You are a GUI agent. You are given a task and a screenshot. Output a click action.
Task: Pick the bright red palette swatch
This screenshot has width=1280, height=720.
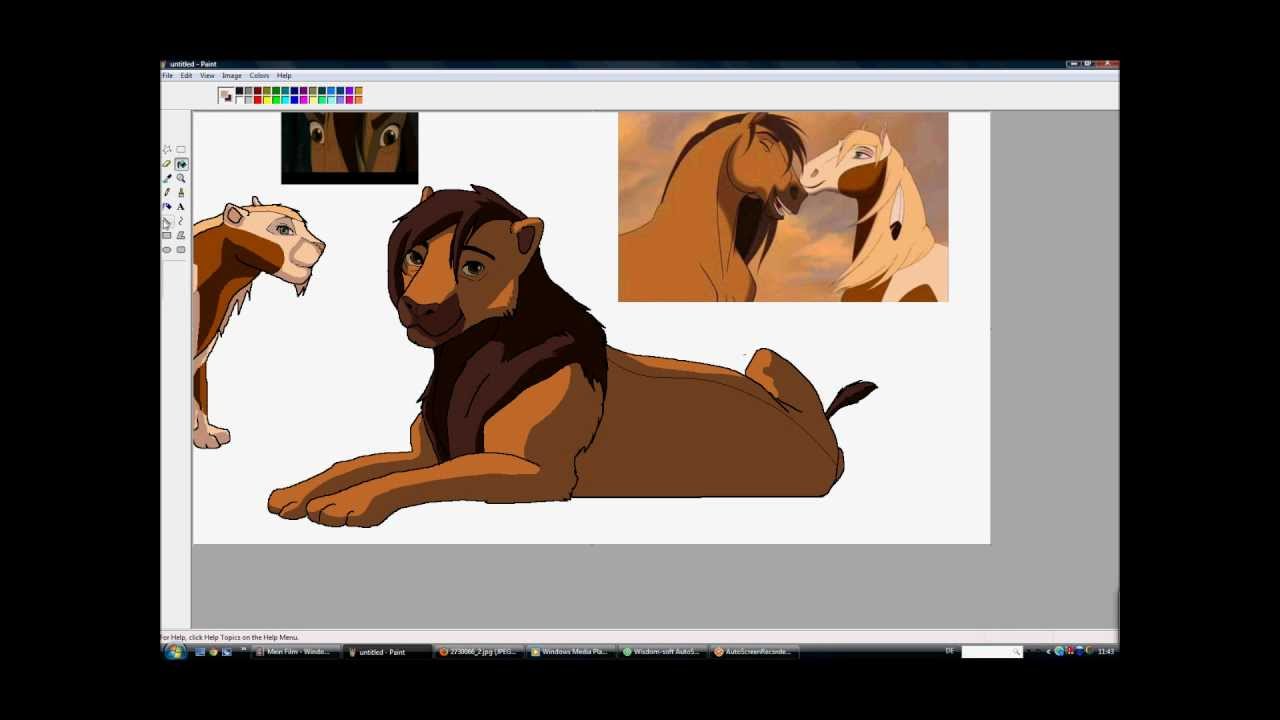click(x=258, y=100)
